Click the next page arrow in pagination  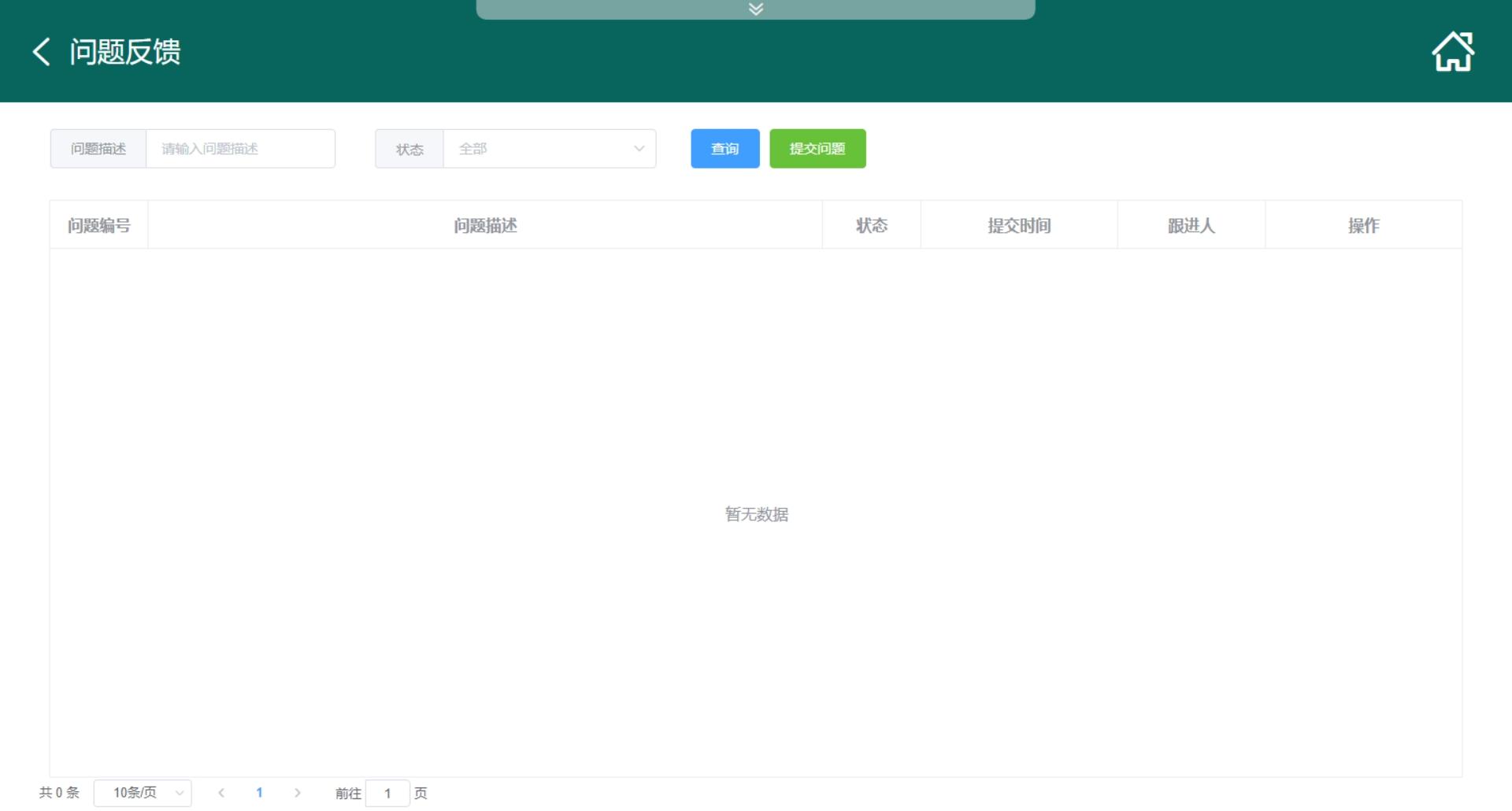297,793
